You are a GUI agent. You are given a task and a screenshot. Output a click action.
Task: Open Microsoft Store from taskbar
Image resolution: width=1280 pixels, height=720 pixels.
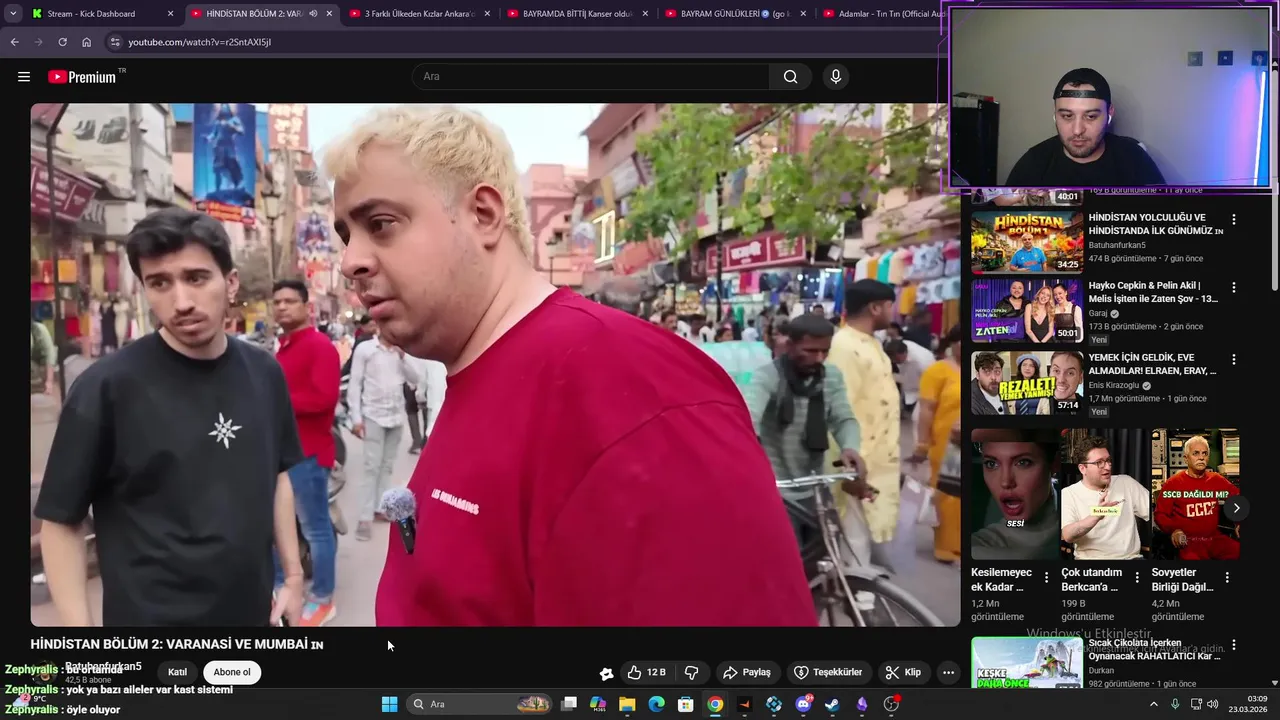[686, 704]
